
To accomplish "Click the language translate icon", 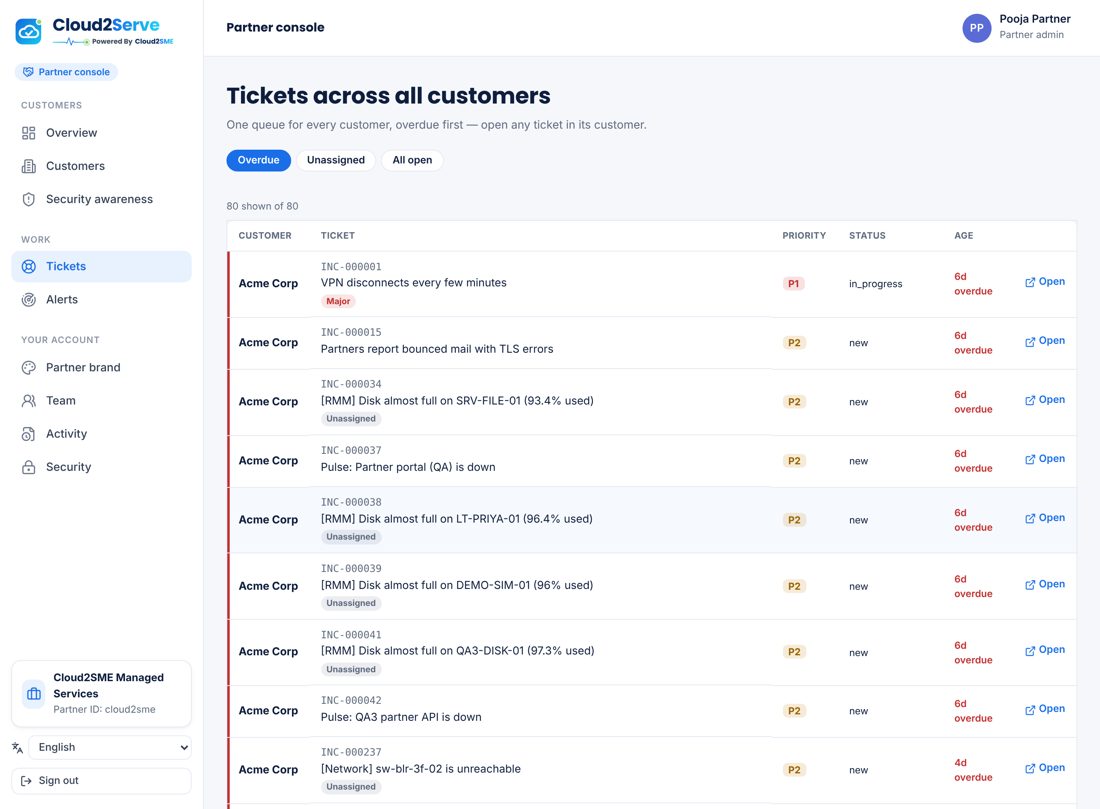I will click(x=18, y=748).
